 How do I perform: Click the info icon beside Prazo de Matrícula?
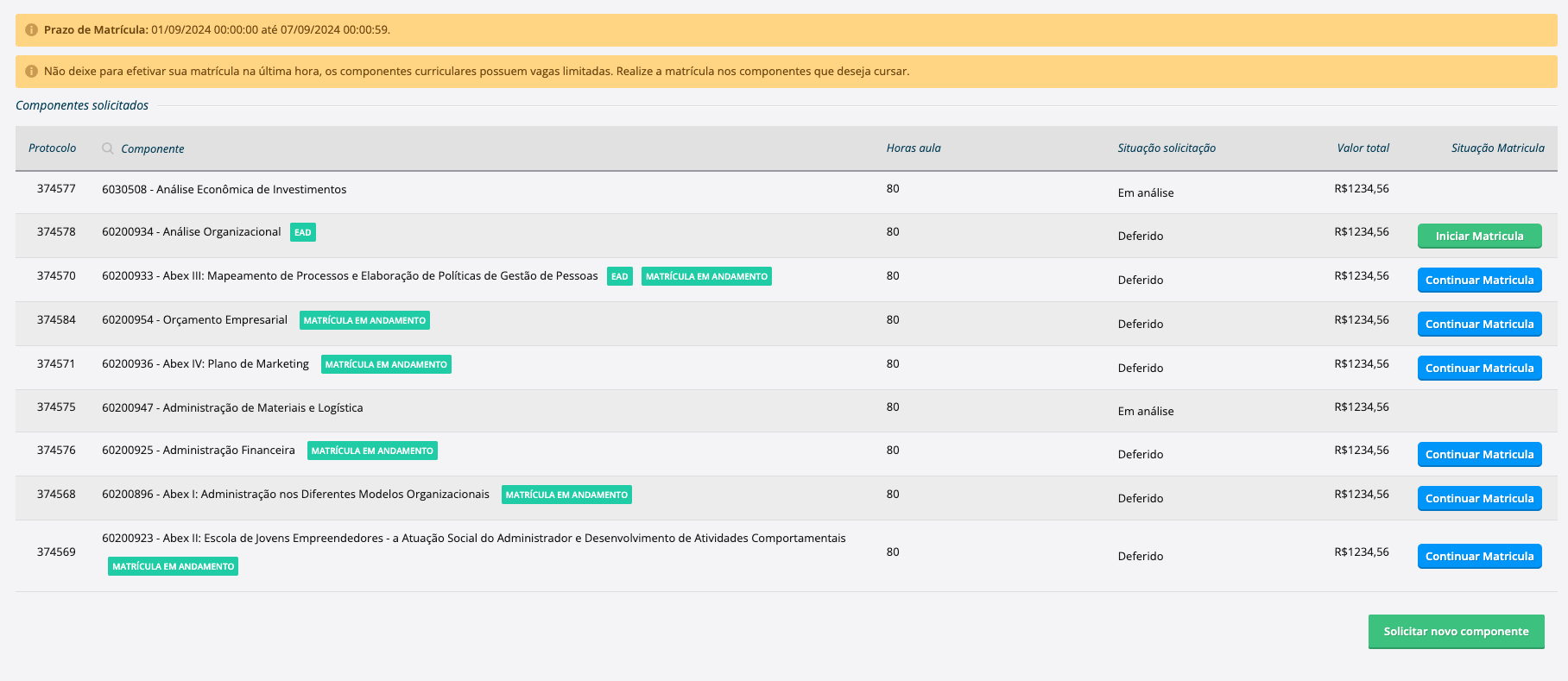coord(31,30)
